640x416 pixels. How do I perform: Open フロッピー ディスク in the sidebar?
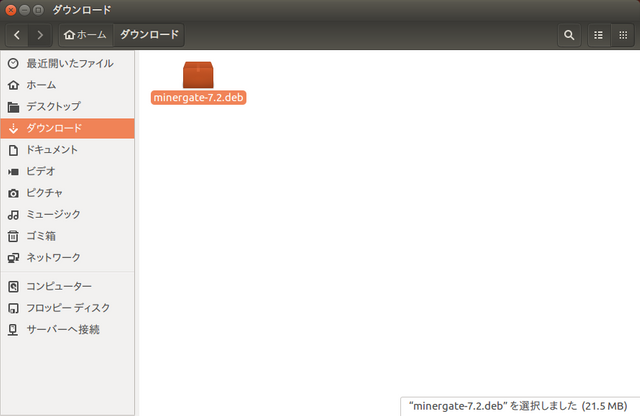pyautogui.click(x=67, y=308)
